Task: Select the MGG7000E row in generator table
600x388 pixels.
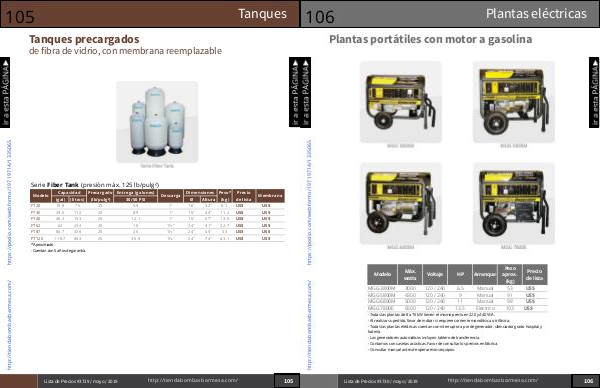Action: click(457, 308)
